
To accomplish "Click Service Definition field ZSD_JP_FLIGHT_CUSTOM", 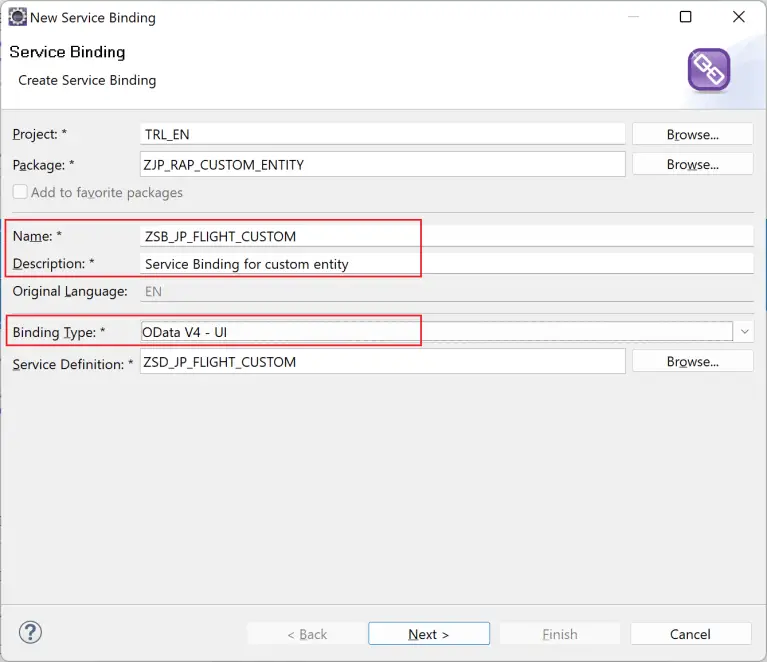I will point(383,362).
